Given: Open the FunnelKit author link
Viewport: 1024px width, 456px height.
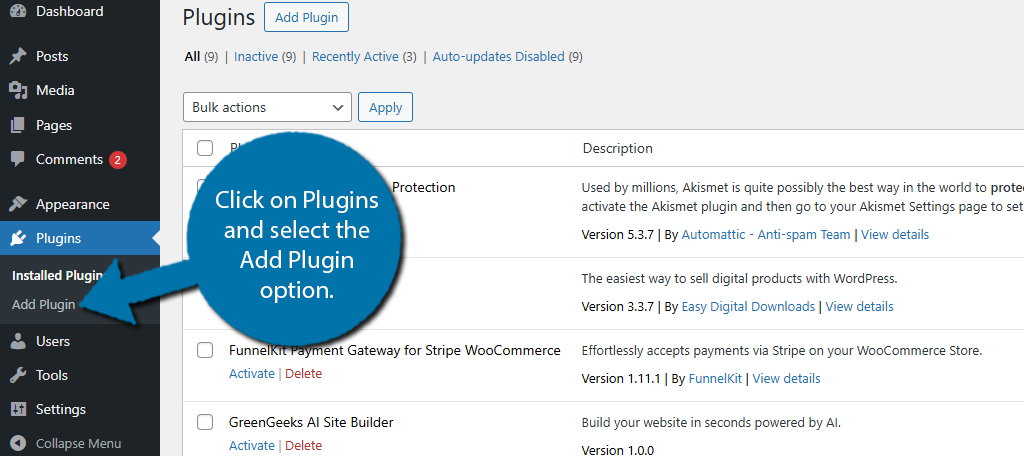Looking at the screenshot, I should [715, 378].
